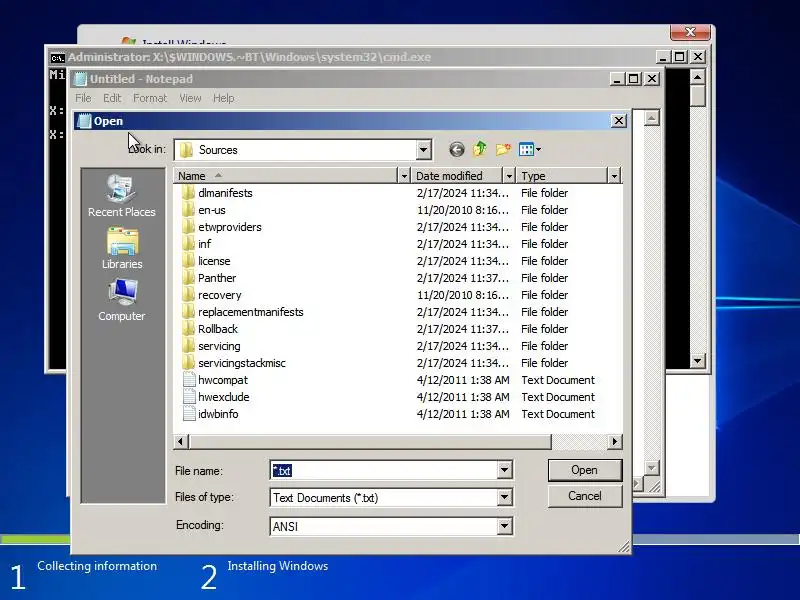This screenshot has height=600, width=800.
Task: Expand the Look in Sources dropdown
Action: [423, 150]
